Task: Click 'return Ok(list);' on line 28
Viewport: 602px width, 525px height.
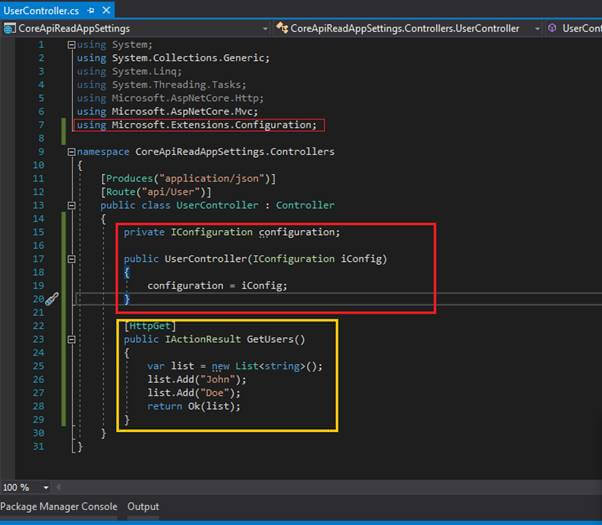Action: click(194, 406)
